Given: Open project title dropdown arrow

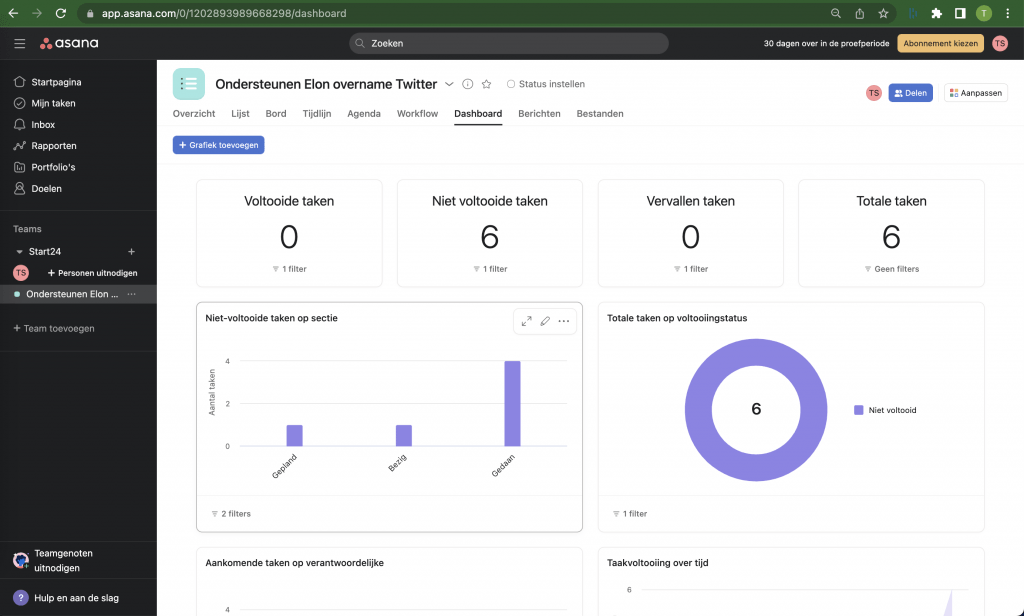Looking at the screenshot, I should click(x=449, y=84).
